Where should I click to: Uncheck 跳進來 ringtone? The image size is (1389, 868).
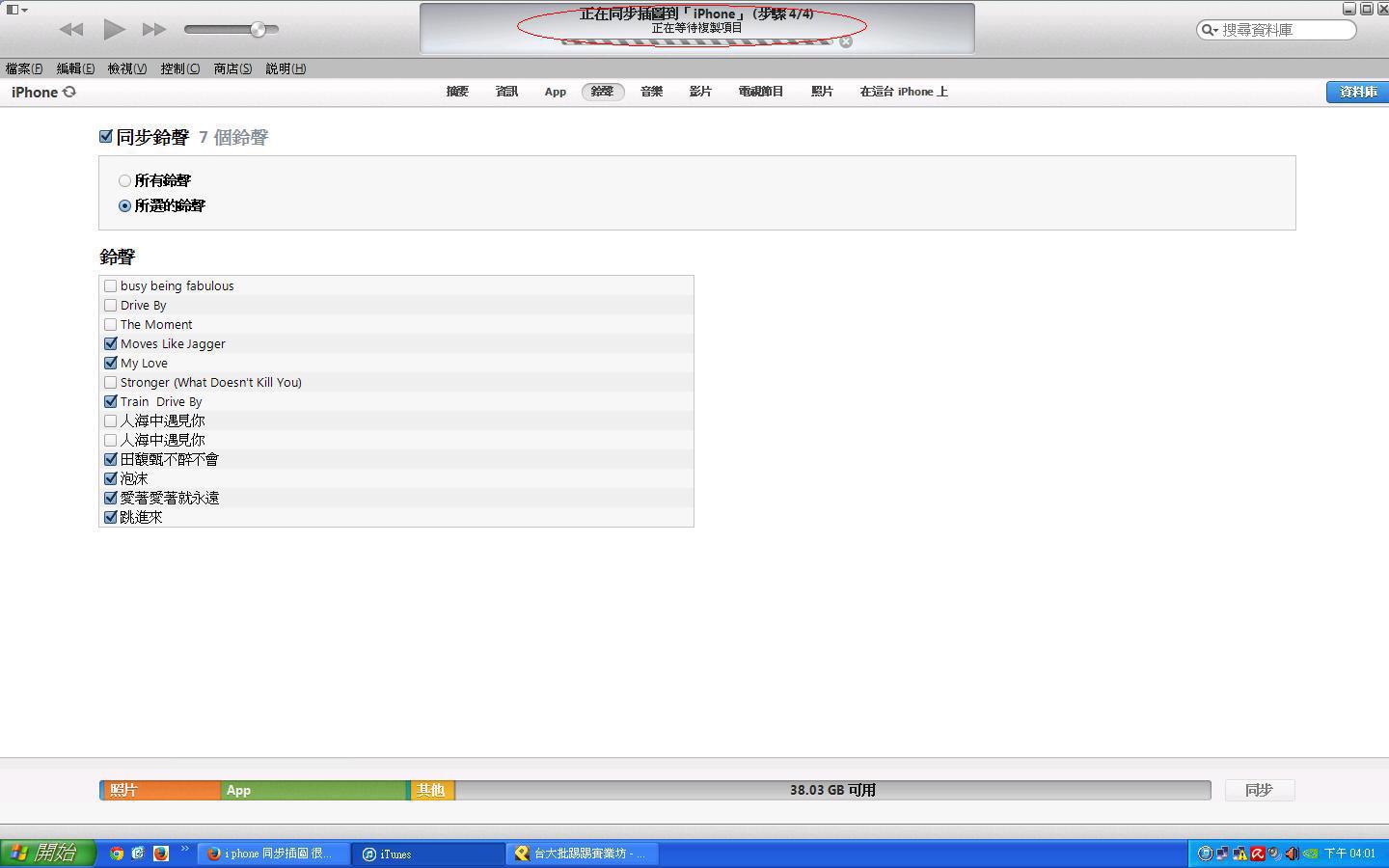pos(110,517)
